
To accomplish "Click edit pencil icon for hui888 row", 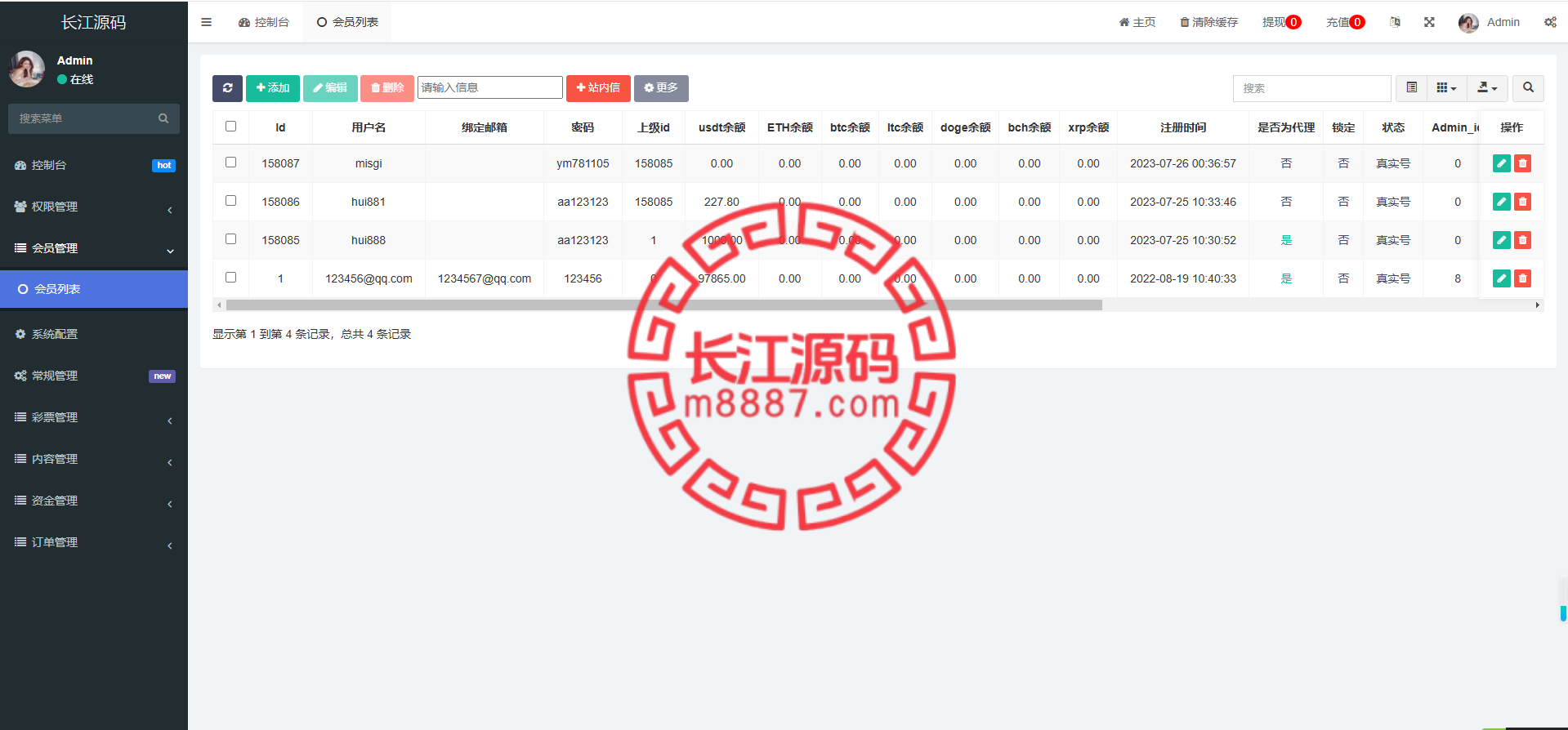I will [1502, 240].
